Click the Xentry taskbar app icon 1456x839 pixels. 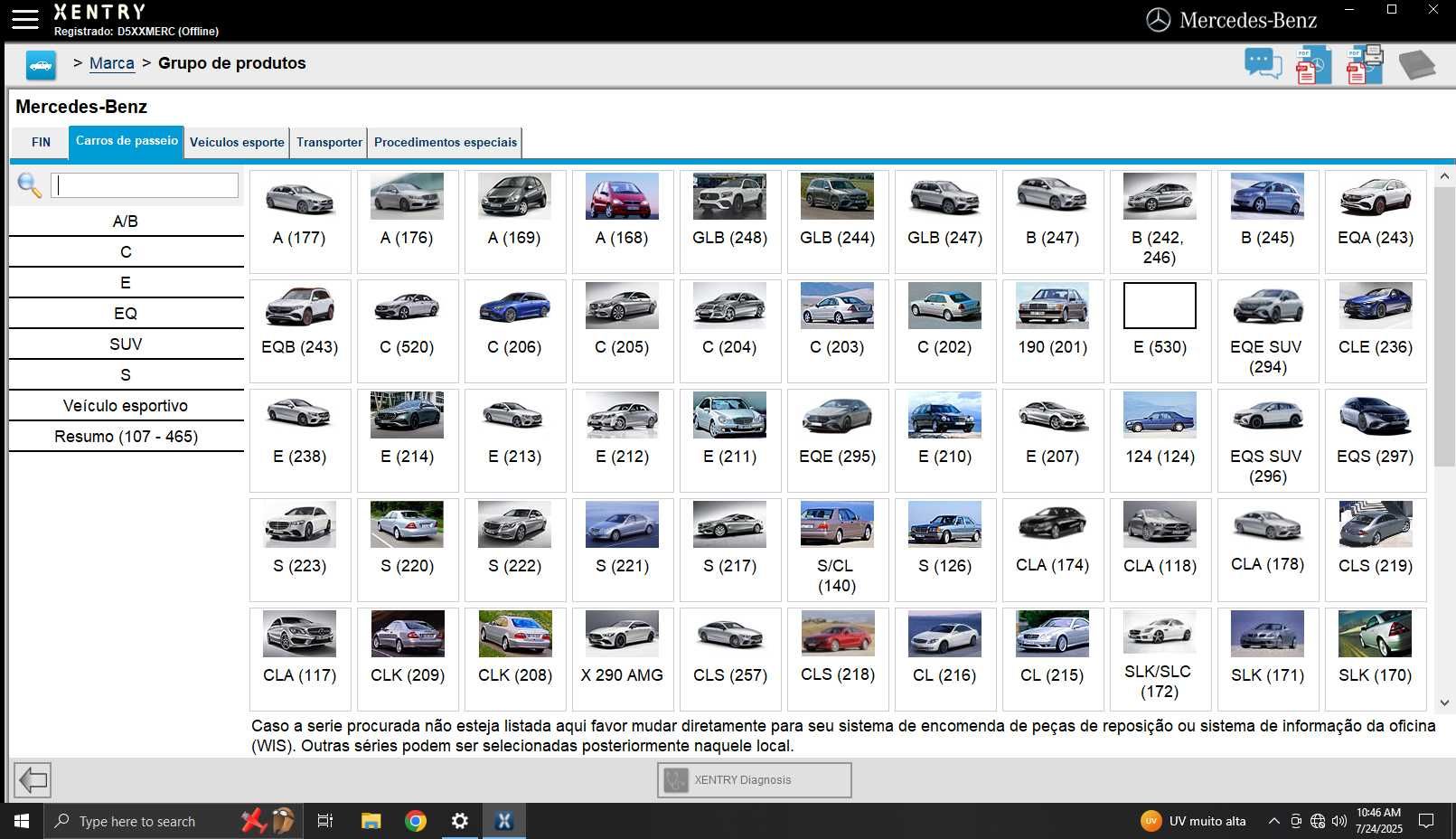click(504, 821)
